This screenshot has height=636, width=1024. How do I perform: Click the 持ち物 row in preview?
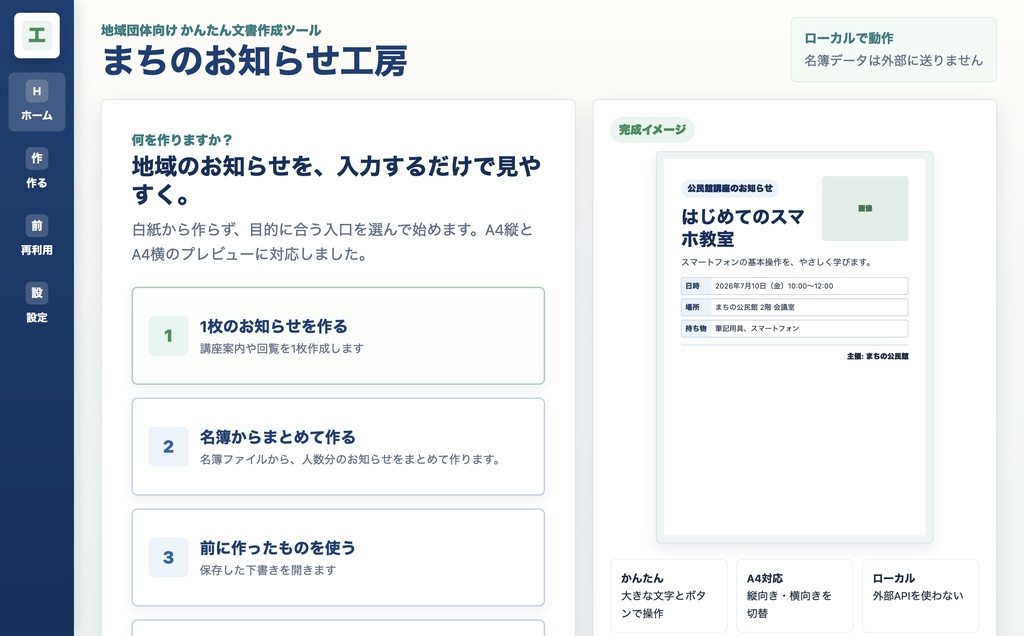tap(794, 328)
